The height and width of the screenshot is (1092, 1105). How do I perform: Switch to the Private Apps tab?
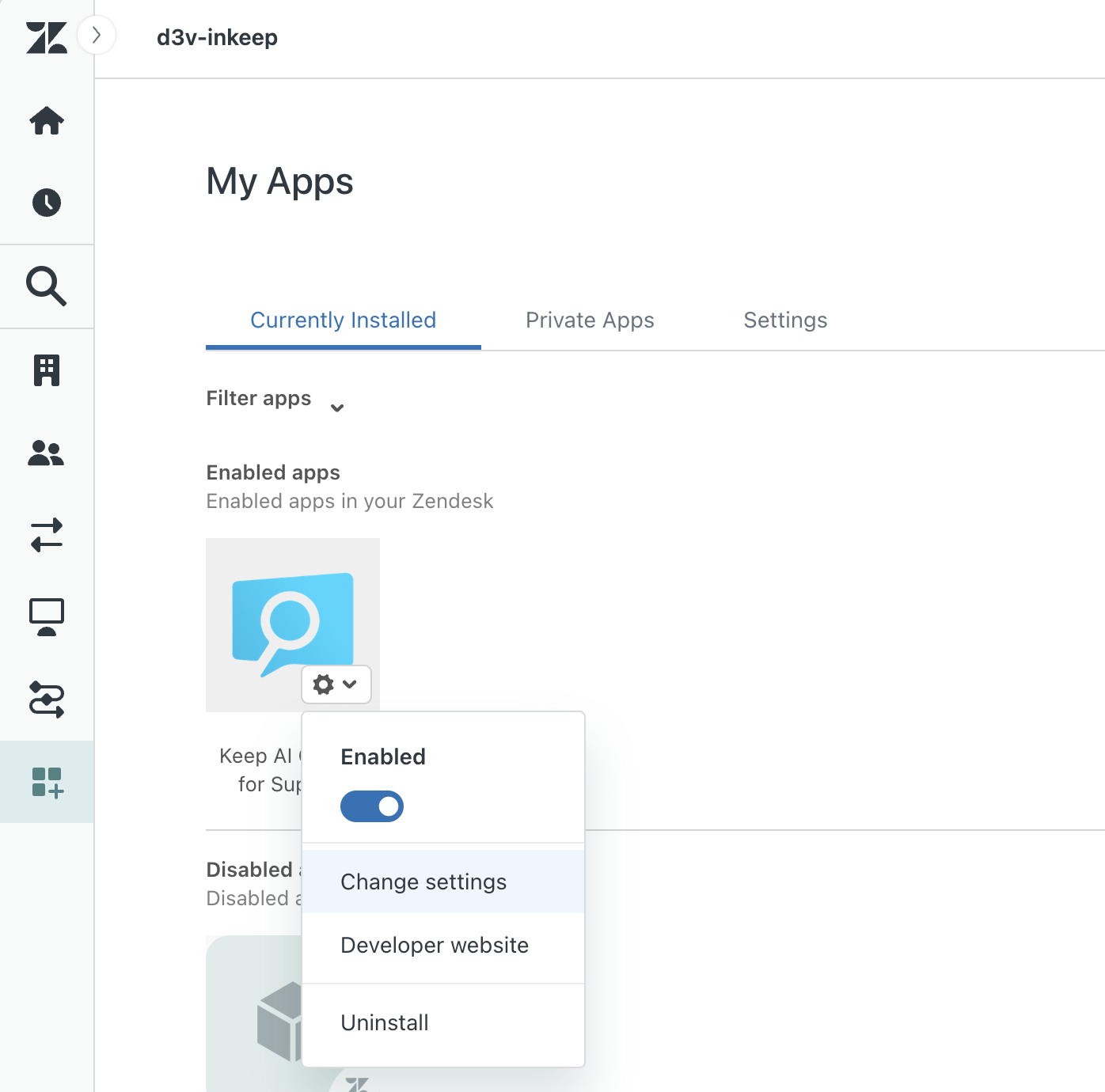click(590, 320)
